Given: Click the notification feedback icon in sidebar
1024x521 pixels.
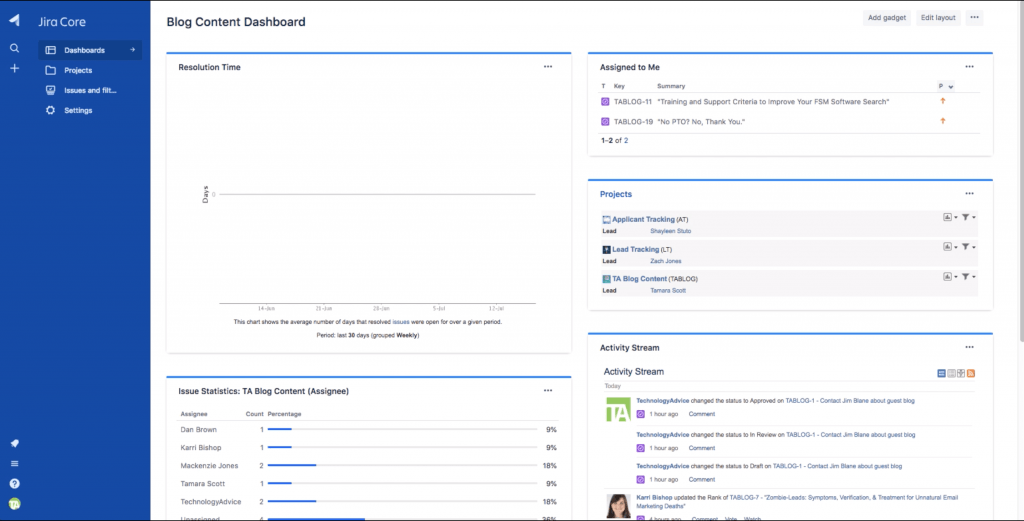Looking at the screenshot, I should (x=14, y=443).
